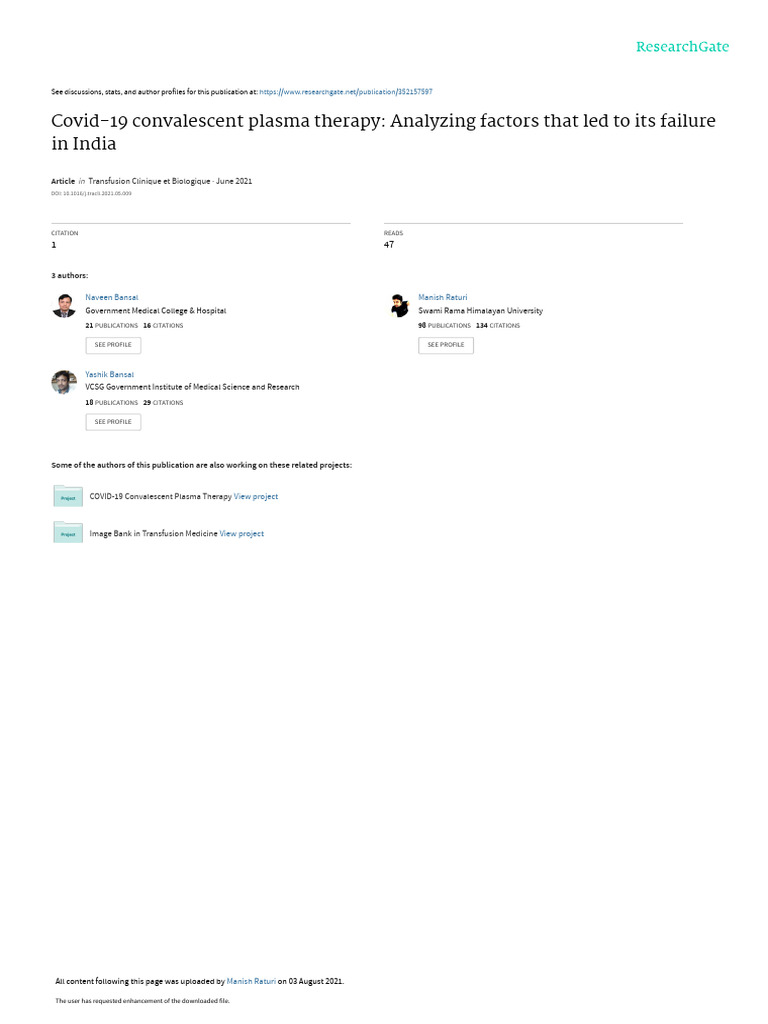Click Manish Raturi's avatar picture

pos(399,306)
